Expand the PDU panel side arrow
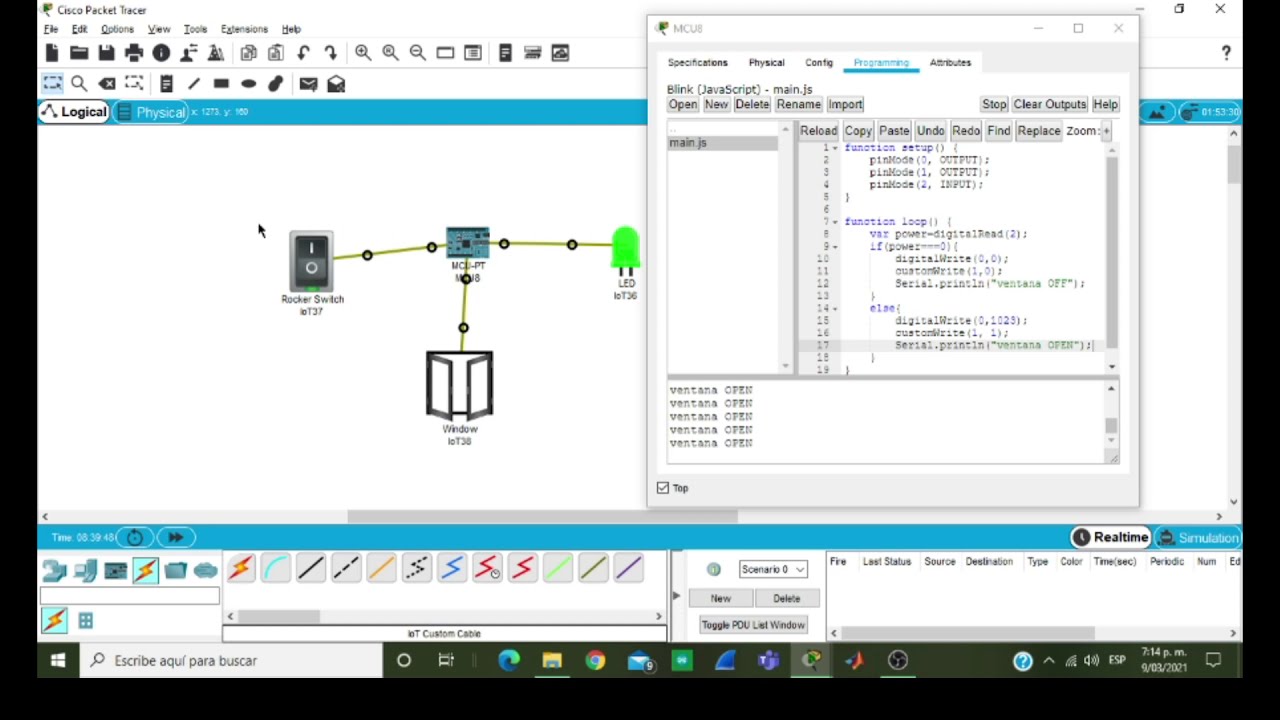Viewport: 1280px width, 720px height. (676, 596)
